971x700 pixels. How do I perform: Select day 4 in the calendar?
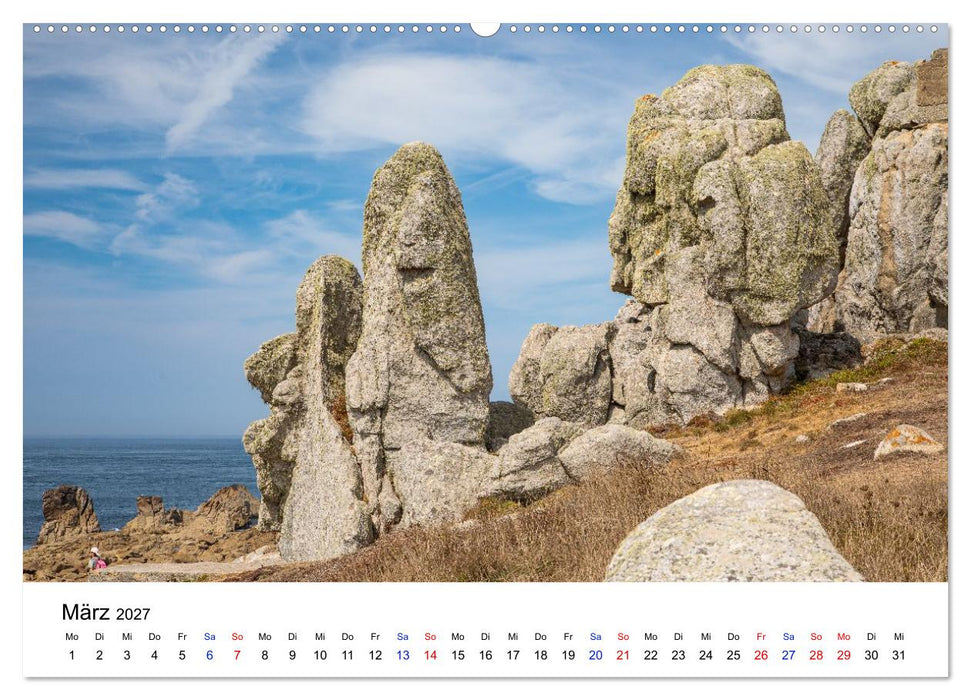point(154,655)
